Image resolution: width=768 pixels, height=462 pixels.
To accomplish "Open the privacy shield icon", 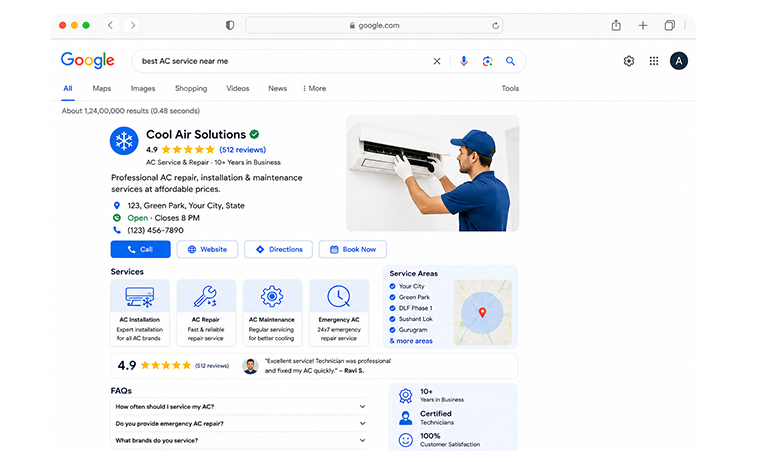I will click(x=230, y=25).
